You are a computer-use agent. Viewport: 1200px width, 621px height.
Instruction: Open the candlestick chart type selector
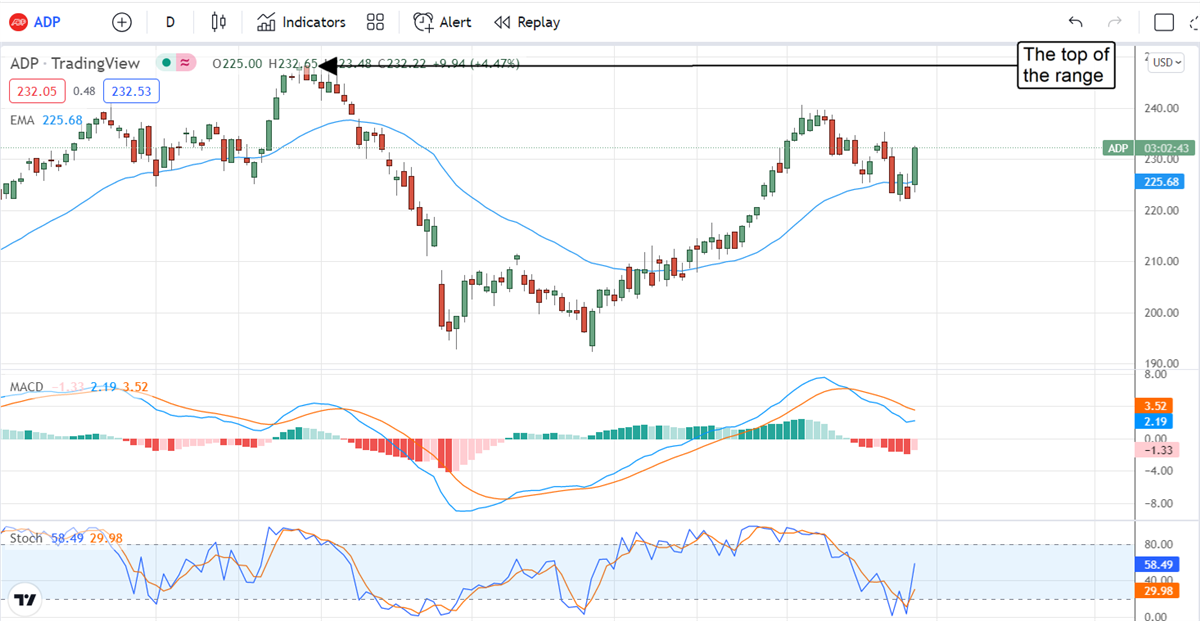point(219,22)
